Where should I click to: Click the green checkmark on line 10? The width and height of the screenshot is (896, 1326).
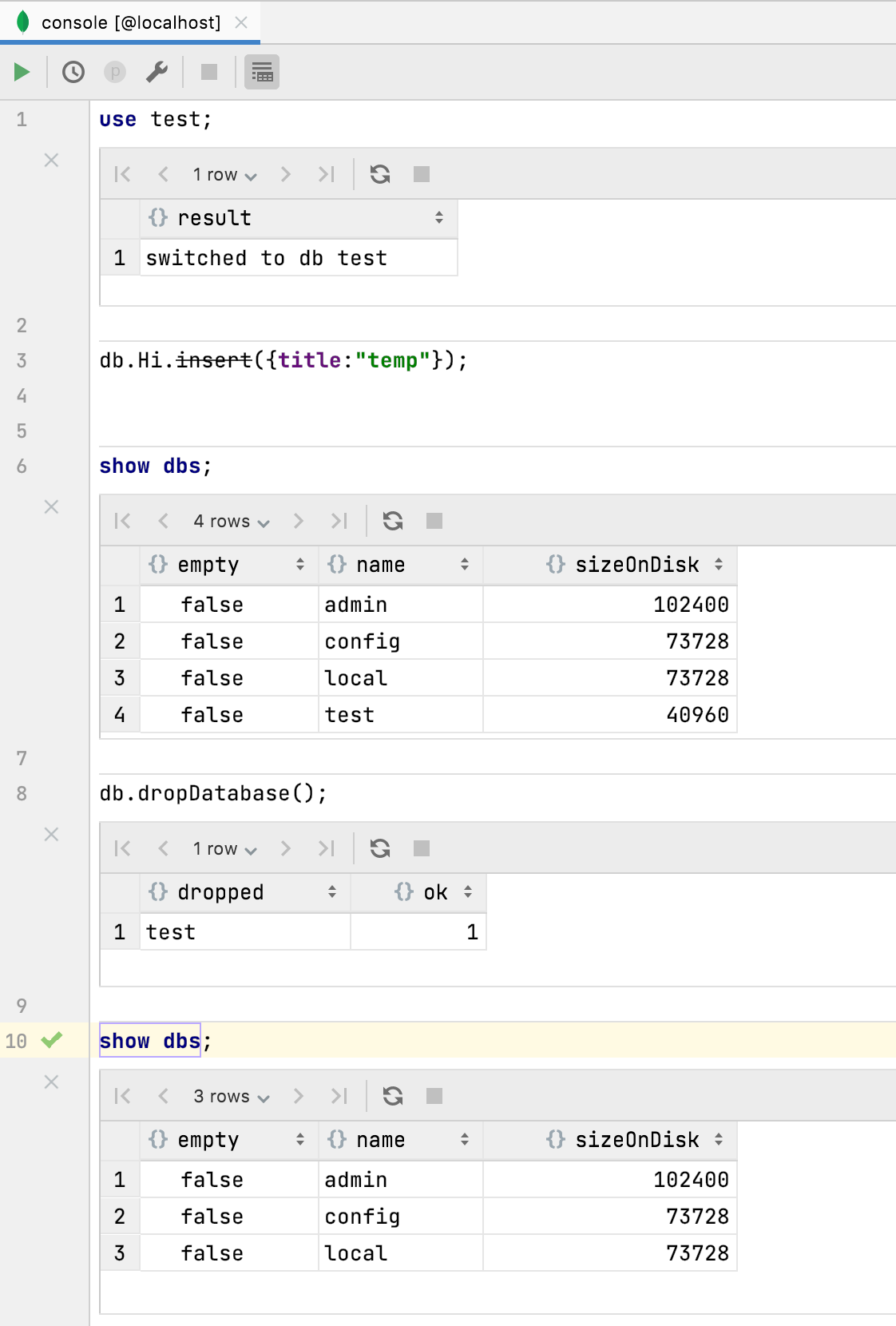tap(52, 1040)
